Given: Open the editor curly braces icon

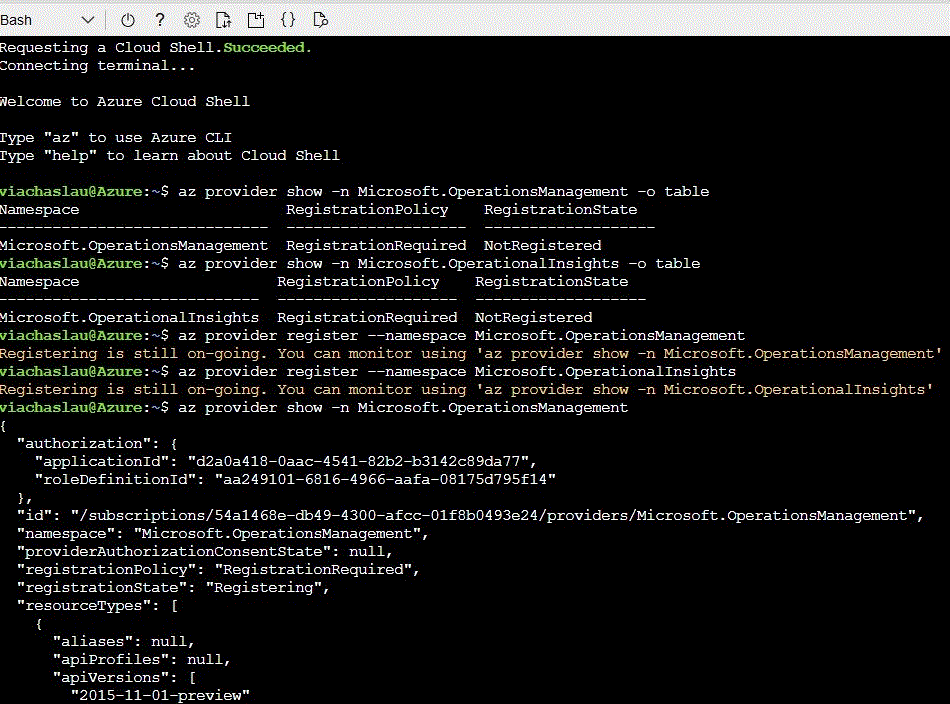Looking at the screenshot, I should point(288,20).
